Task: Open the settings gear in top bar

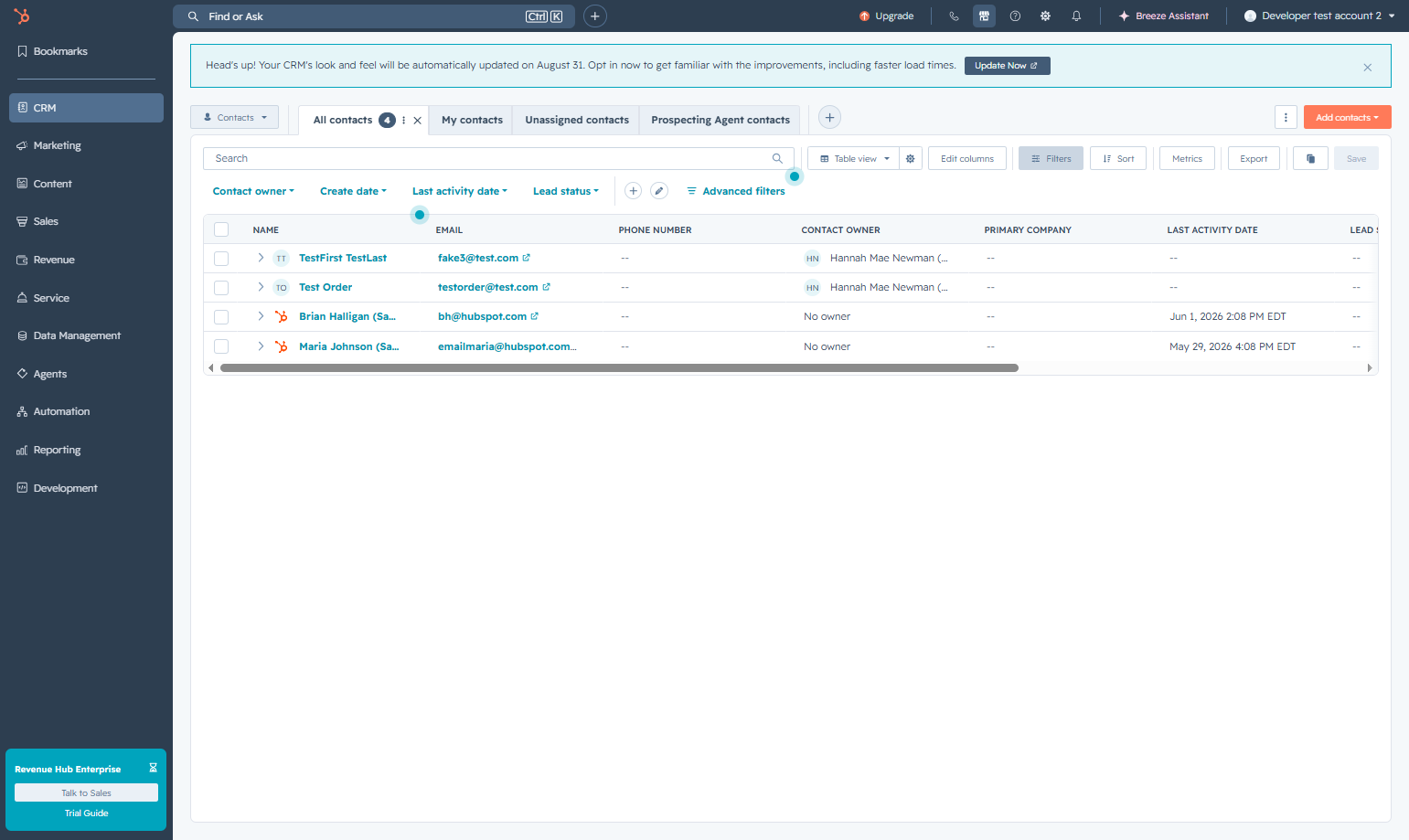Action: point(1045,16)
